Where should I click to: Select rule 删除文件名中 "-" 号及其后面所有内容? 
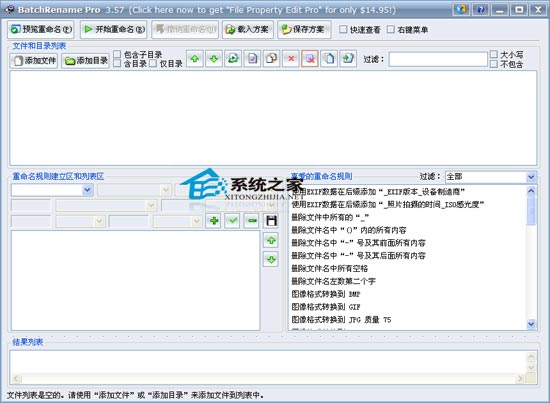[358, 256]
